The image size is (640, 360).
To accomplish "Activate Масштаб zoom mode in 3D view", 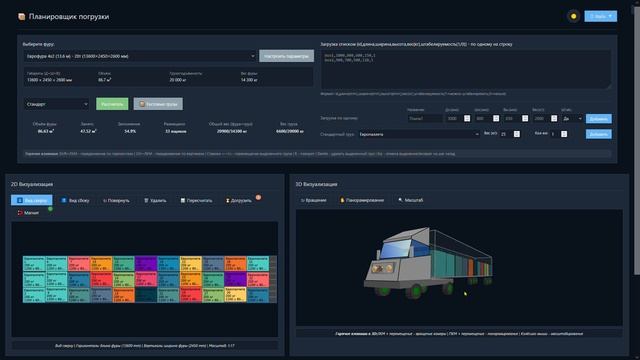I will (x=411, y=200).
